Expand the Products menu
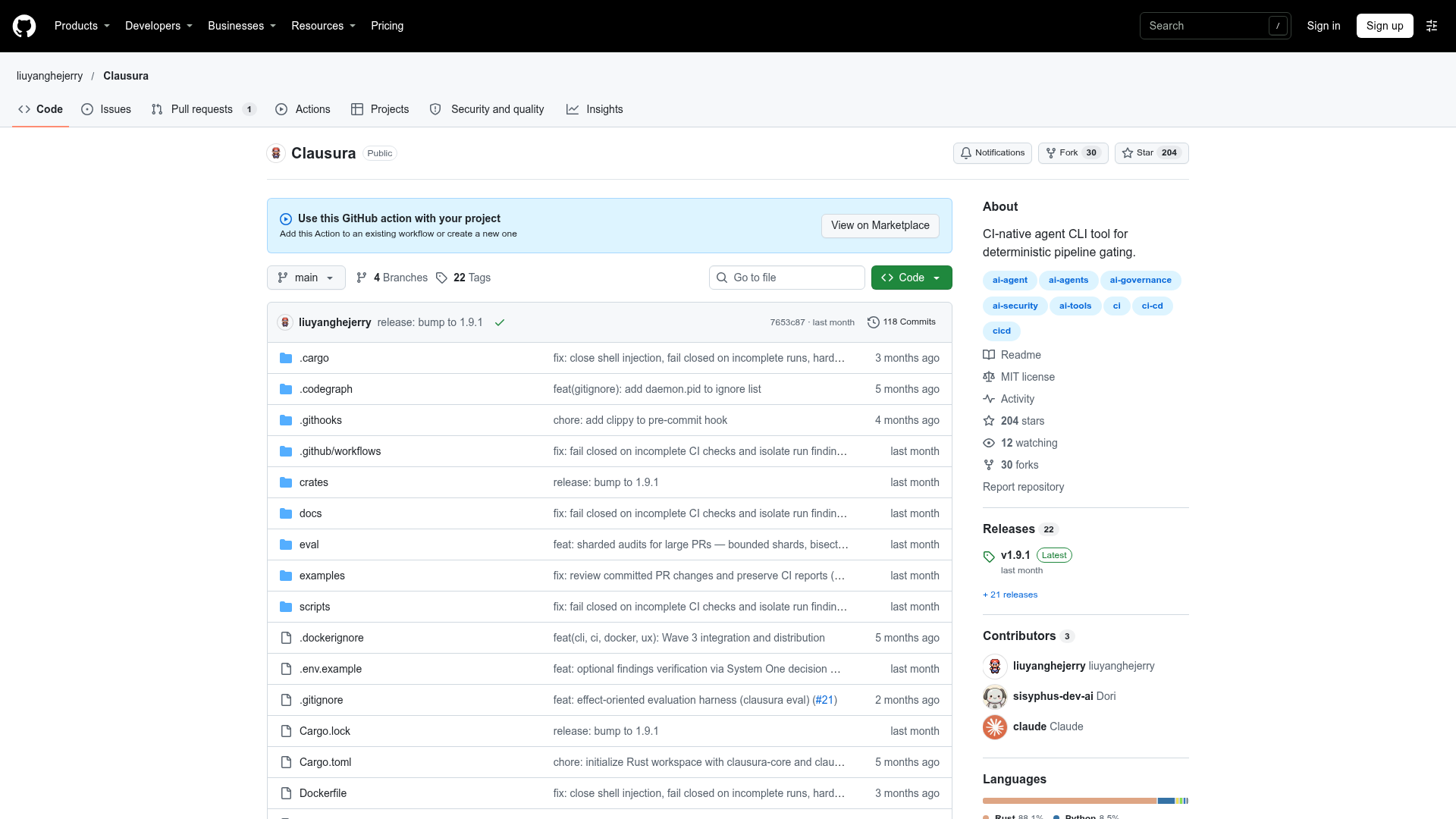Image resolution: width=1456 pixels, height=819 pixels. (82, 26)
